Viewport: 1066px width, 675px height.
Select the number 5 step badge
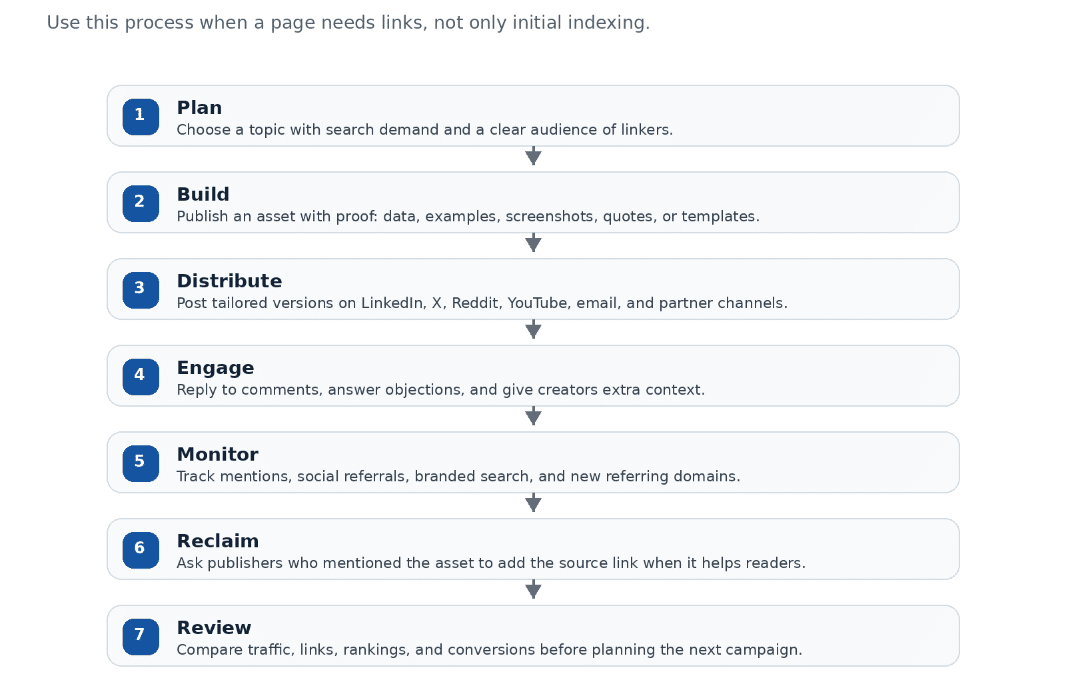pyautogui.click(x=140, y=463)
